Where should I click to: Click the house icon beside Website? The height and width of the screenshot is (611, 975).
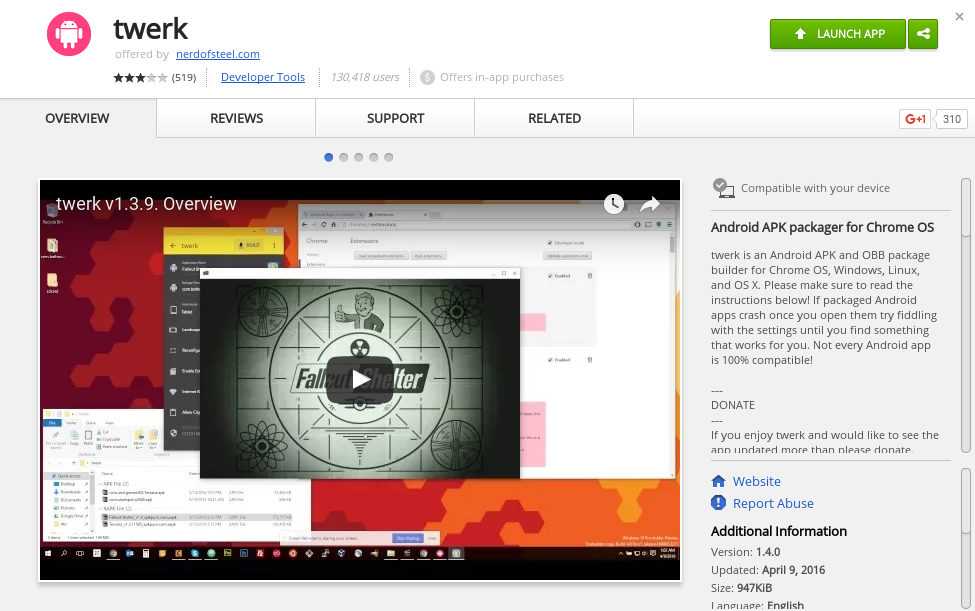coord(718,481)
